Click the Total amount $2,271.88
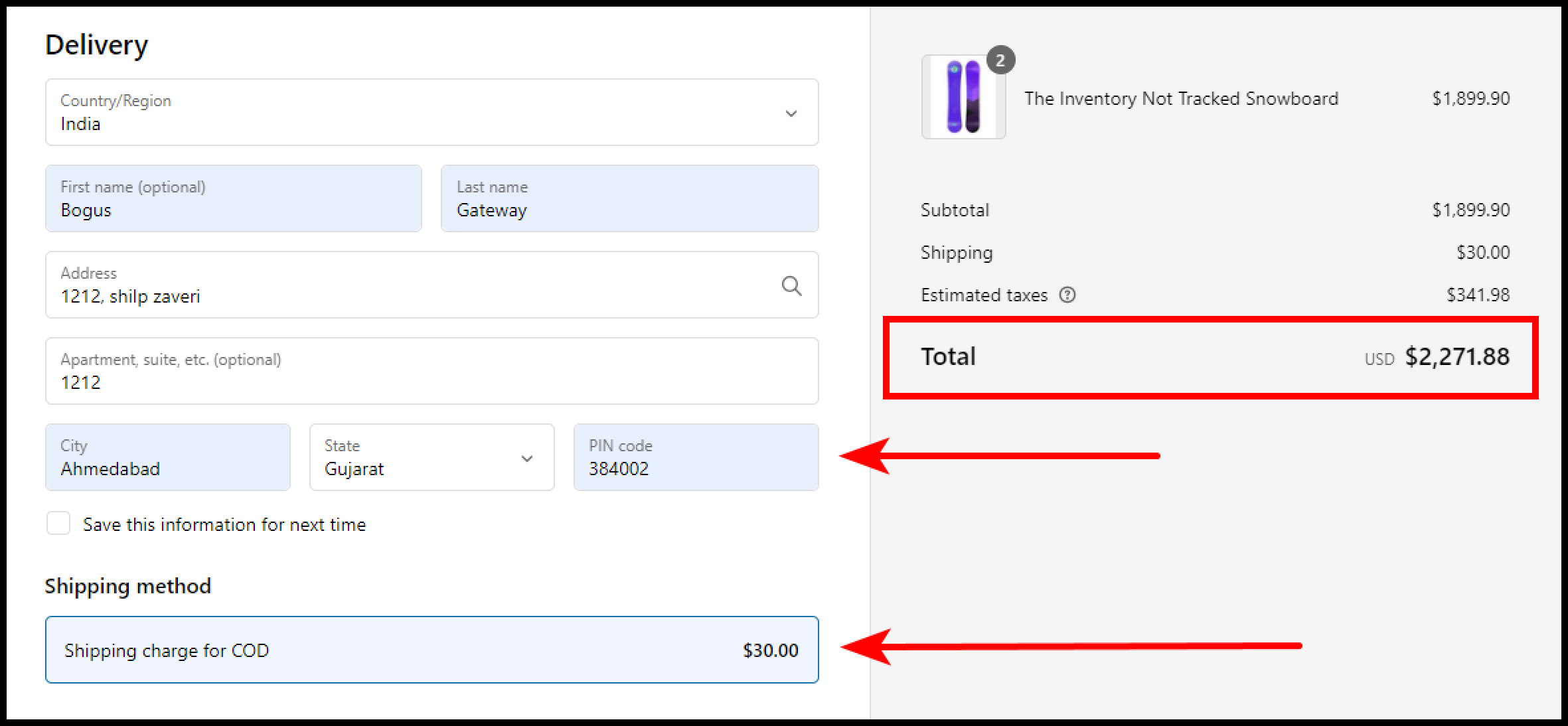 click(1456, 357)
